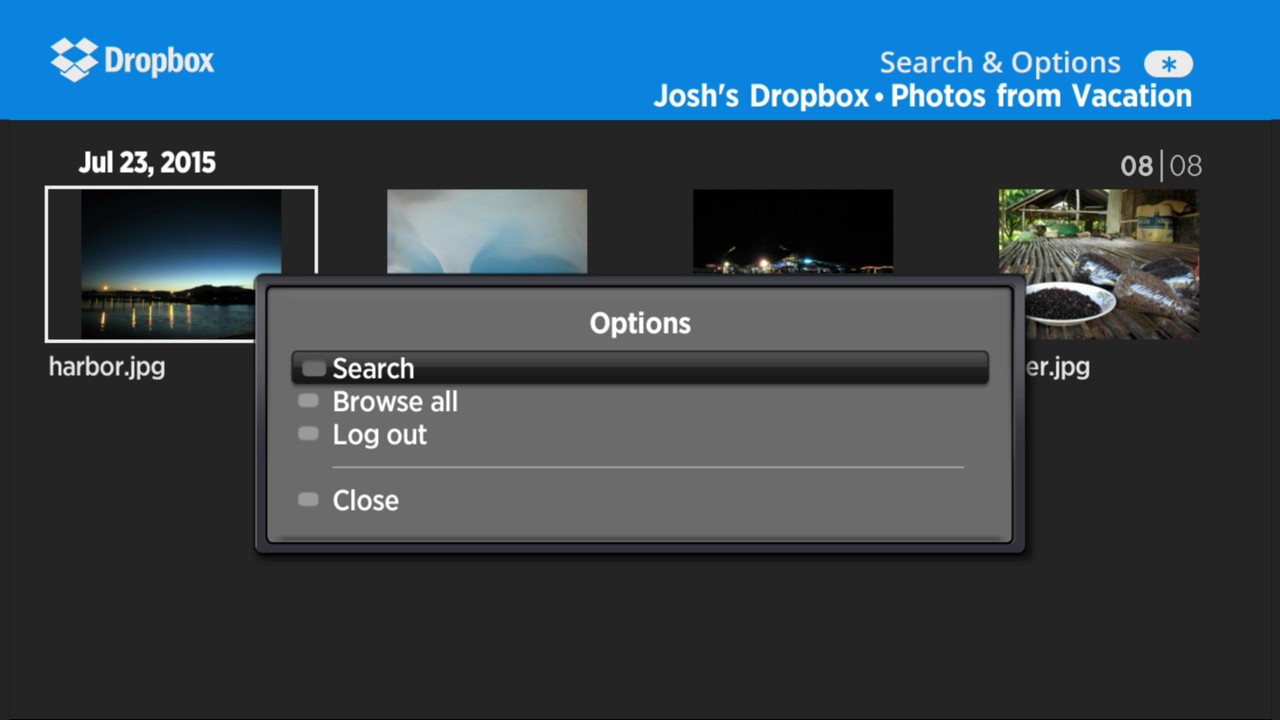1280x720 pixels.
Task: Click the harbor.jpg filename label
Action: [107, 367]
